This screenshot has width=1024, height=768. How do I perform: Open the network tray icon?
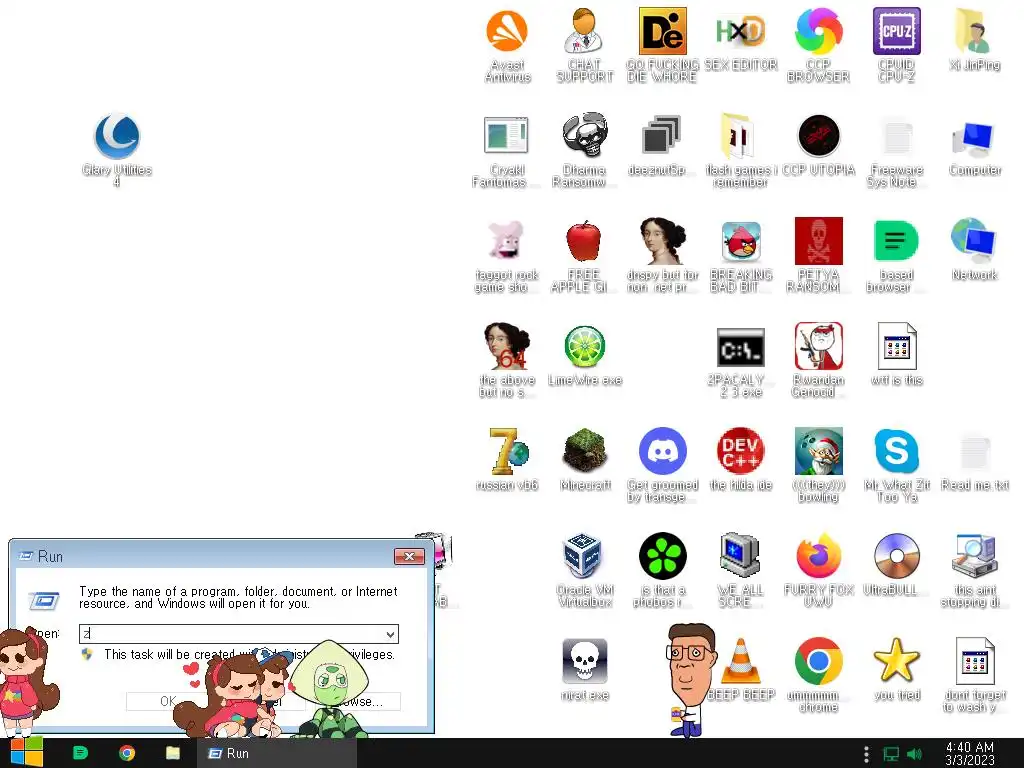[891, 754]
